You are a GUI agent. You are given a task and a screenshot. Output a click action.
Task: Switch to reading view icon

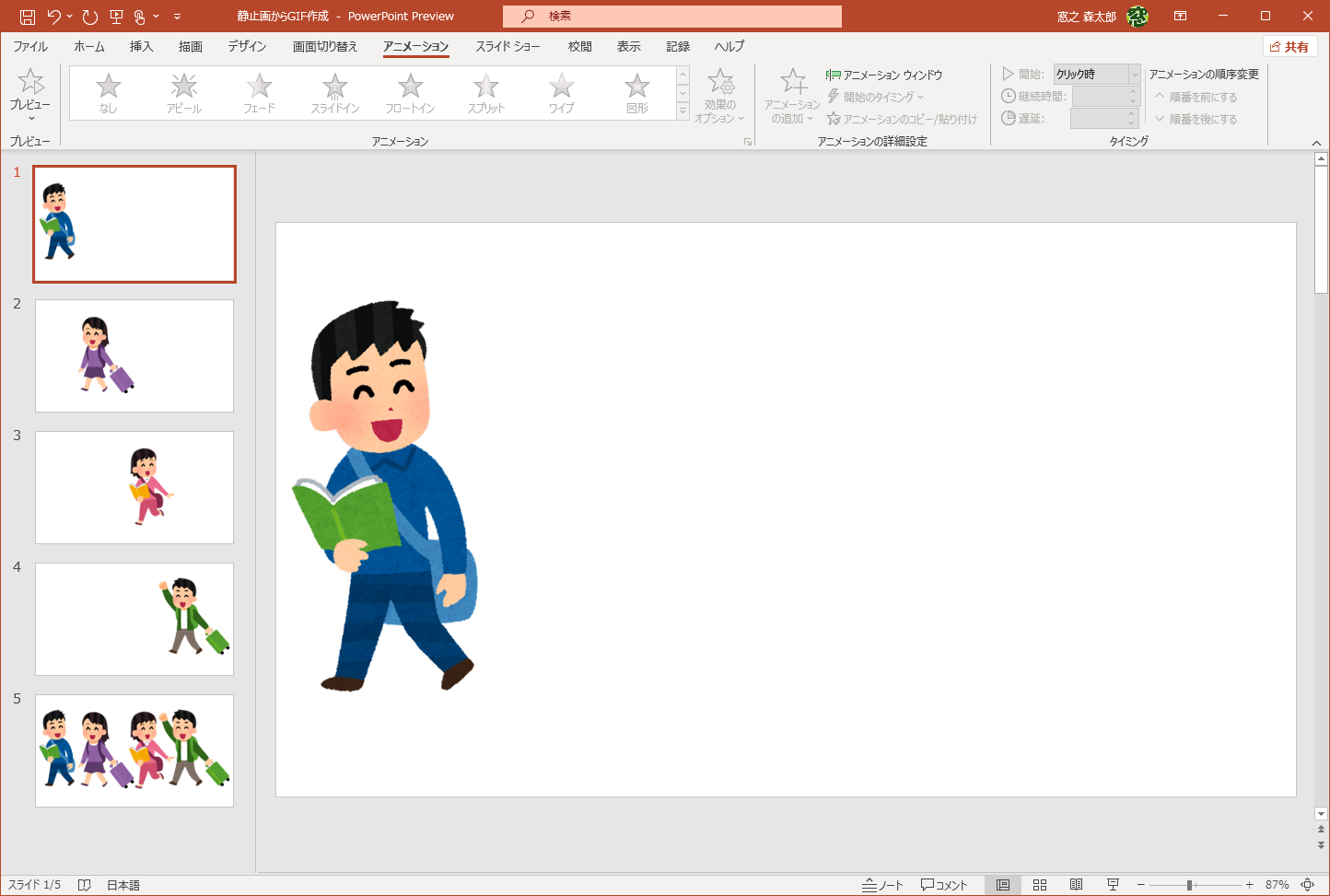pos(1076,885)
